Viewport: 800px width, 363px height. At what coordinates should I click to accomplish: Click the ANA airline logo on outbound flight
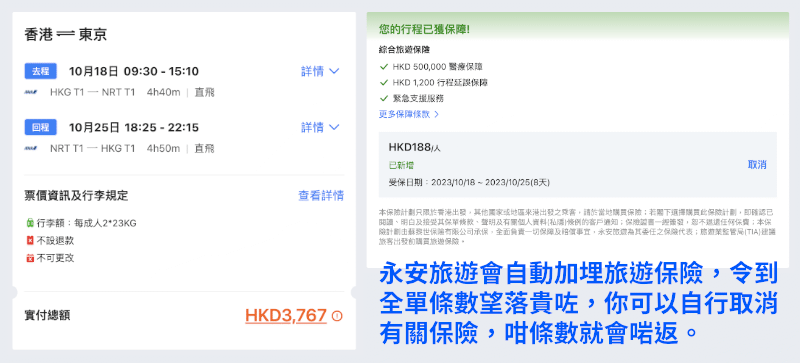coord(30,92)
